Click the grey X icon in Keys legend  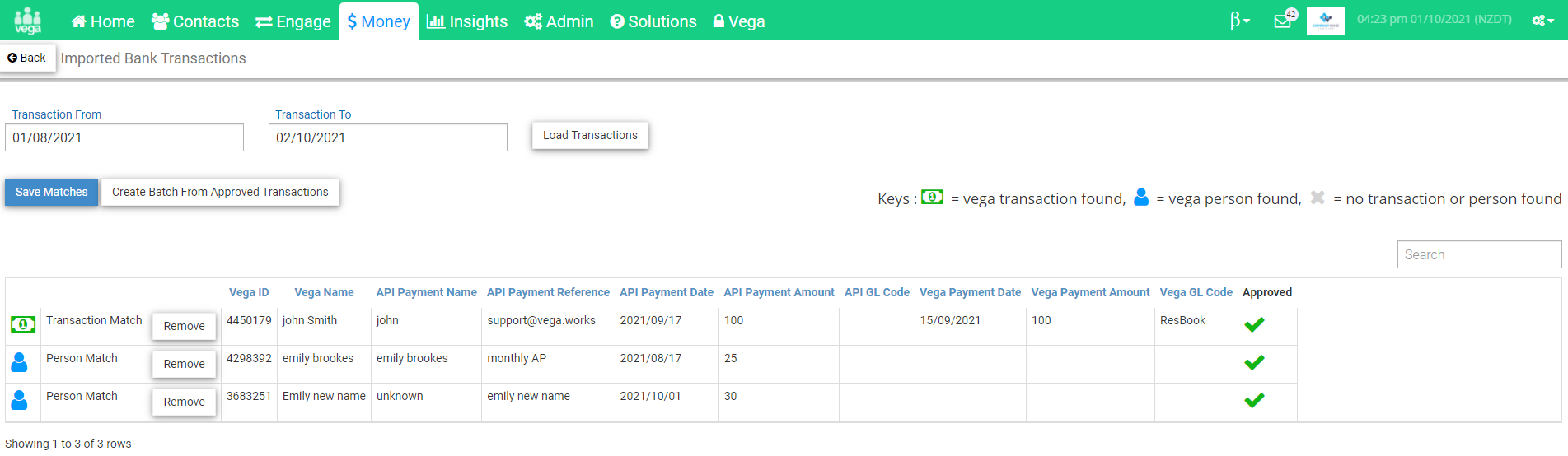pos(1318,198)
